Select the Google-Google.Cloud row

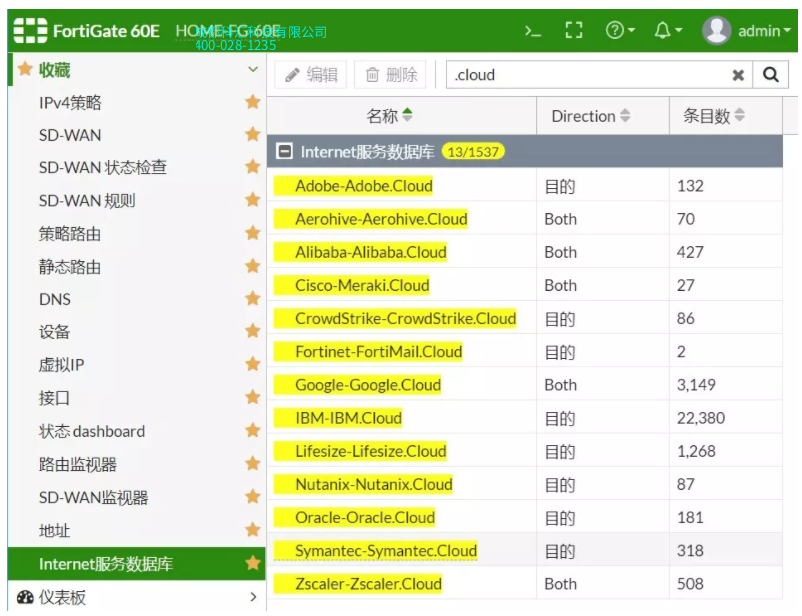(368, 385)
